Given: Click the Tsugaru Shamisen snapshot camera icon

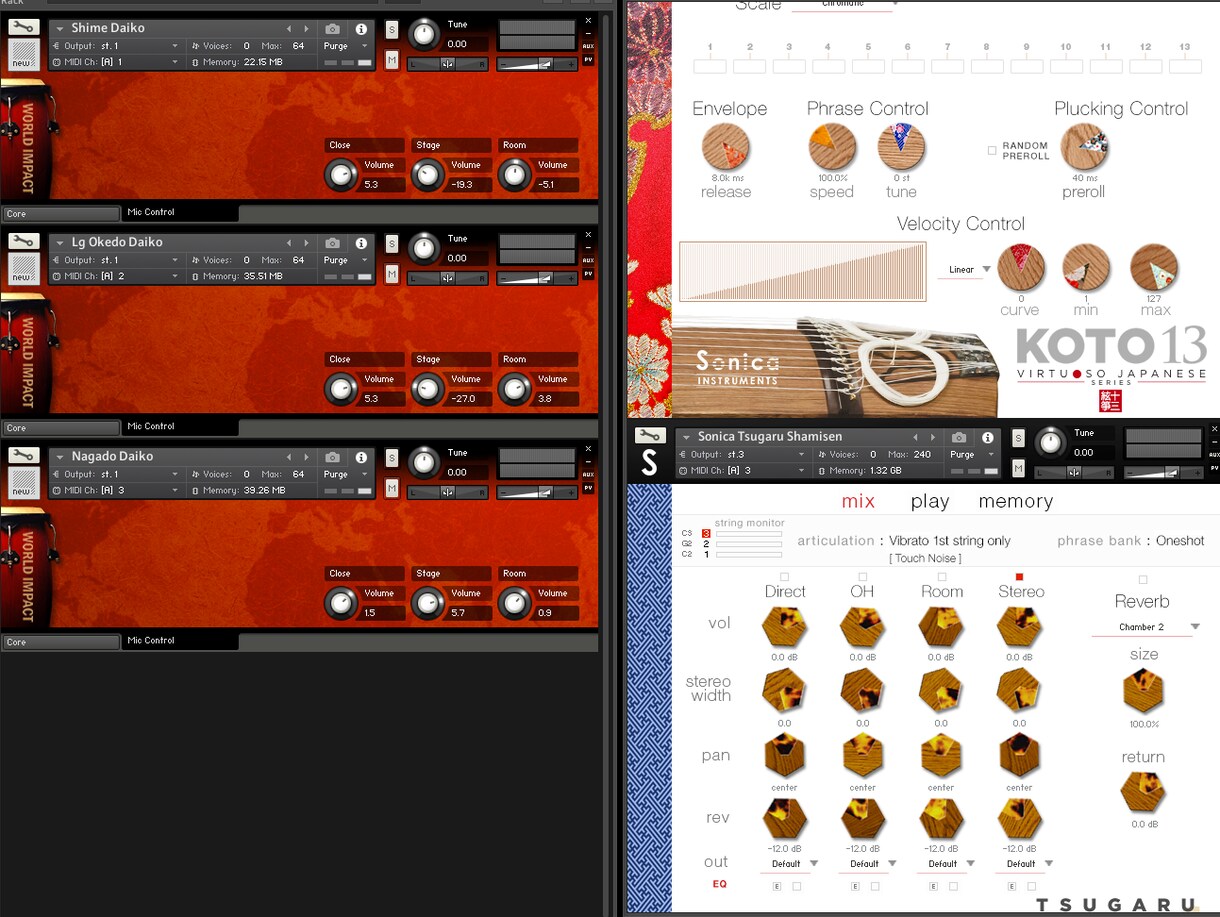Looking at the screenshot, I should [959, 438].
